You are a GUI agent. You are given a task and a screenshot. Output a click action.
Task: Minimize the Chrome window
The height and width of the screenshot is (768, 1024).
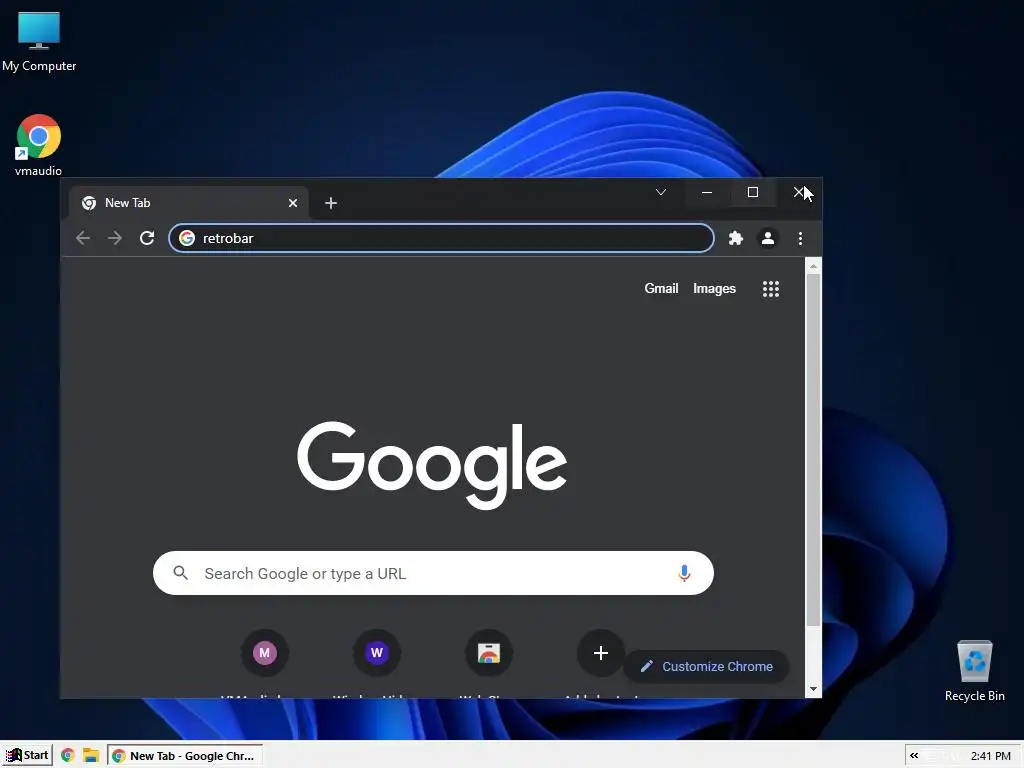coord(707,192)
